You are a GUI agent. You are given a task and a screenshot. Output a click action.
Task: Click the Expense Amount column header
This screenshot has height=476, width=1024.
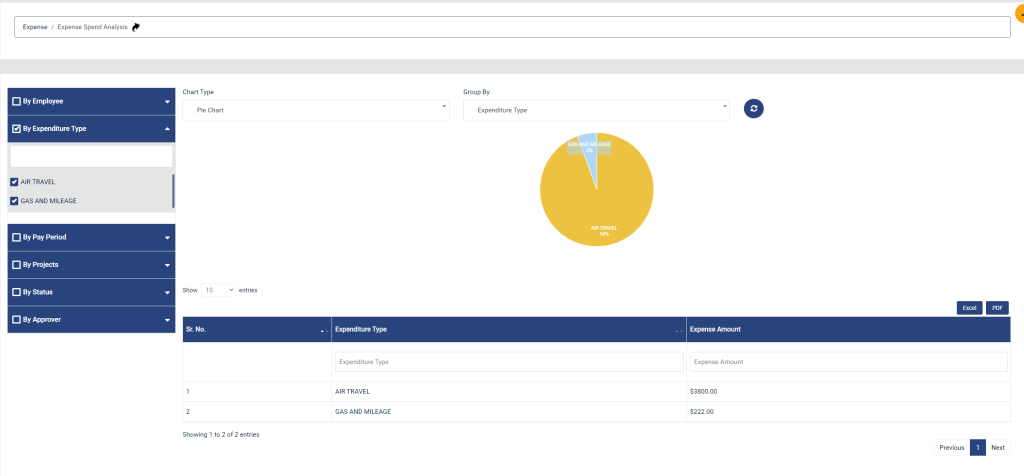(x=848, y=330)
